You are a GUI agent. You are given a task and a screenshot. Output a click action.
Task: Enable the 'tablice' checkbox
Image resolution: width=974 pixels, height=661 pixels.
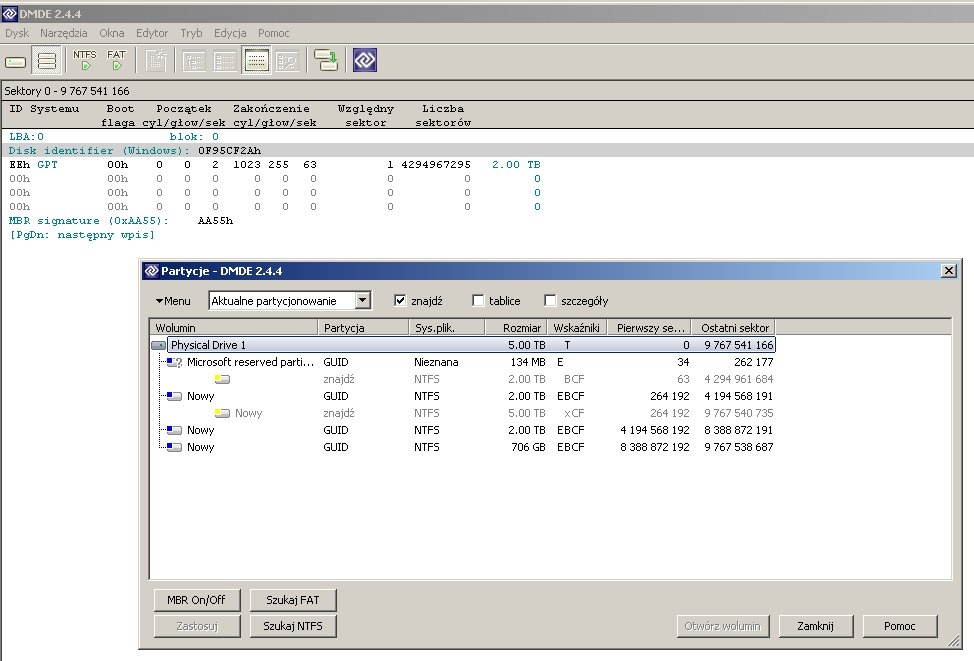(x=478, y=301)
